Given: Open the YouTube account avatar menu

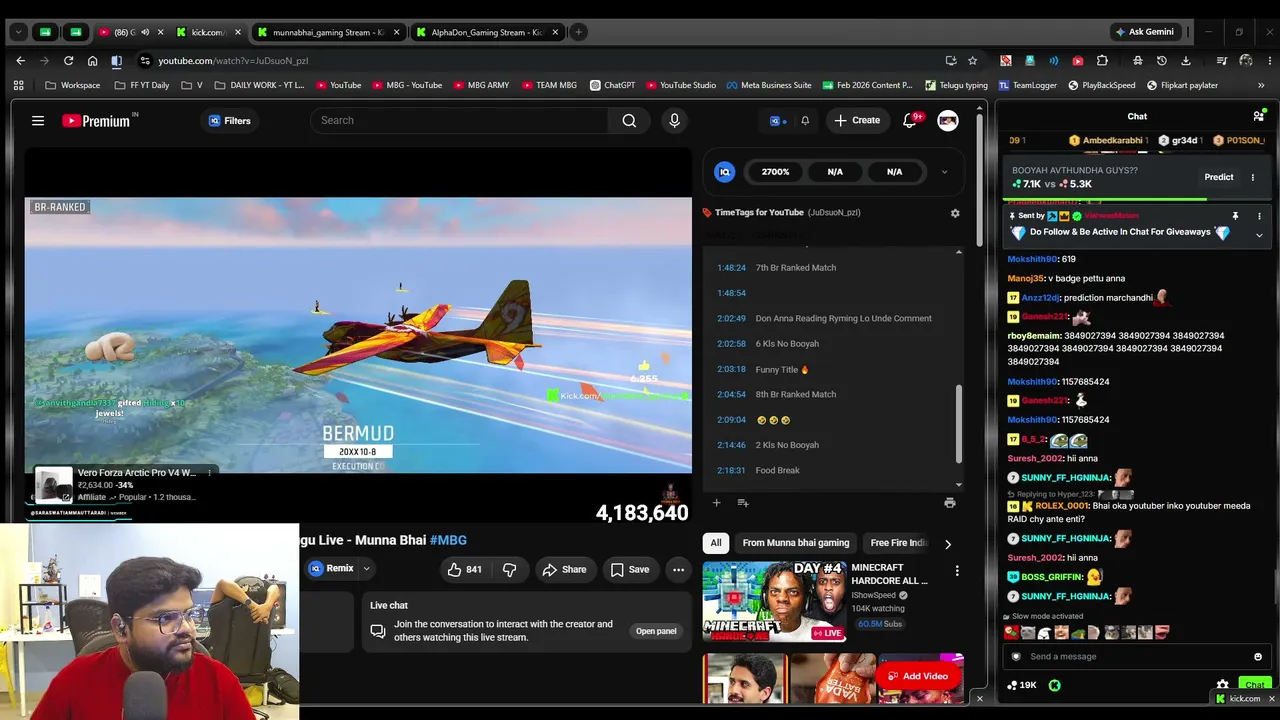Looking at the screenshot, I should [x=948, y=121].
